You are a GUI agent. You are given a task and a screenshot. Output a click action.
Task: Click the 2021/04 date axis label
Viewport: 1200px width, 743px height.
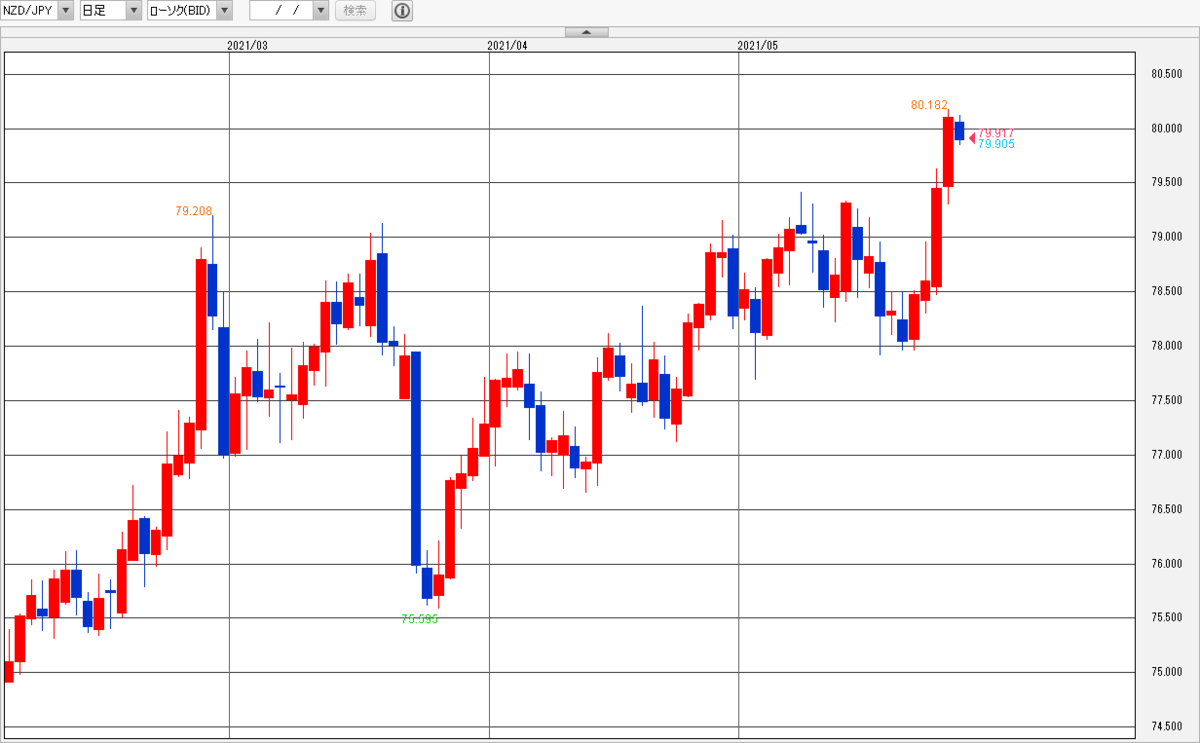[x=508, y=45]
